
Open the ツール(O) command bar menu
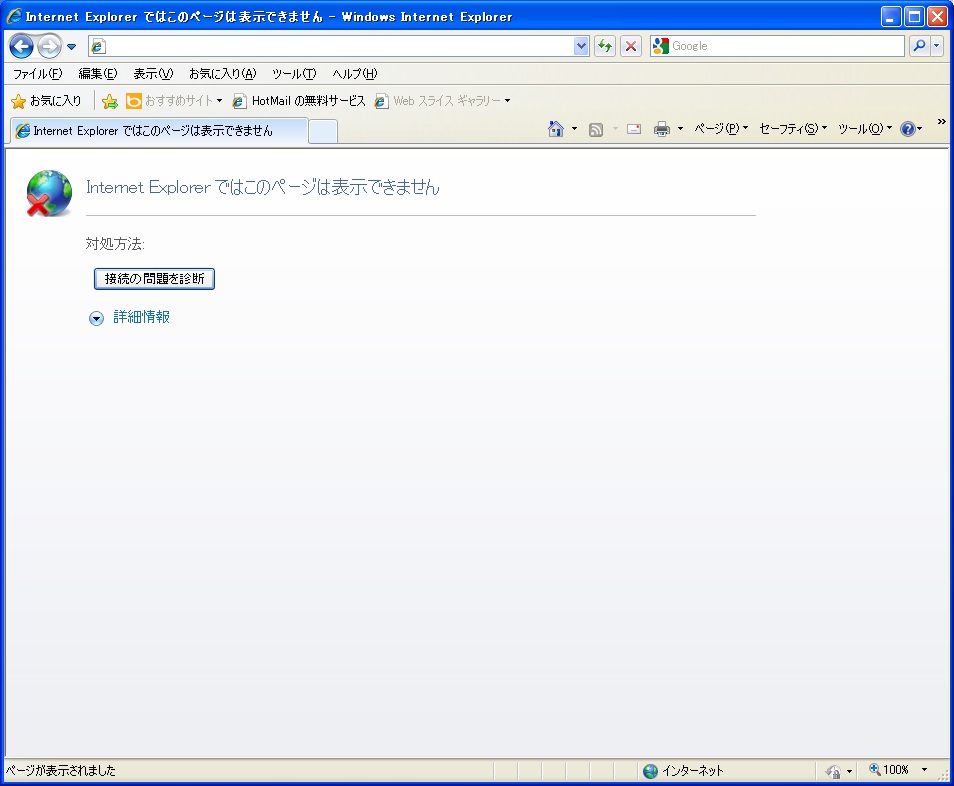(865, 128)
